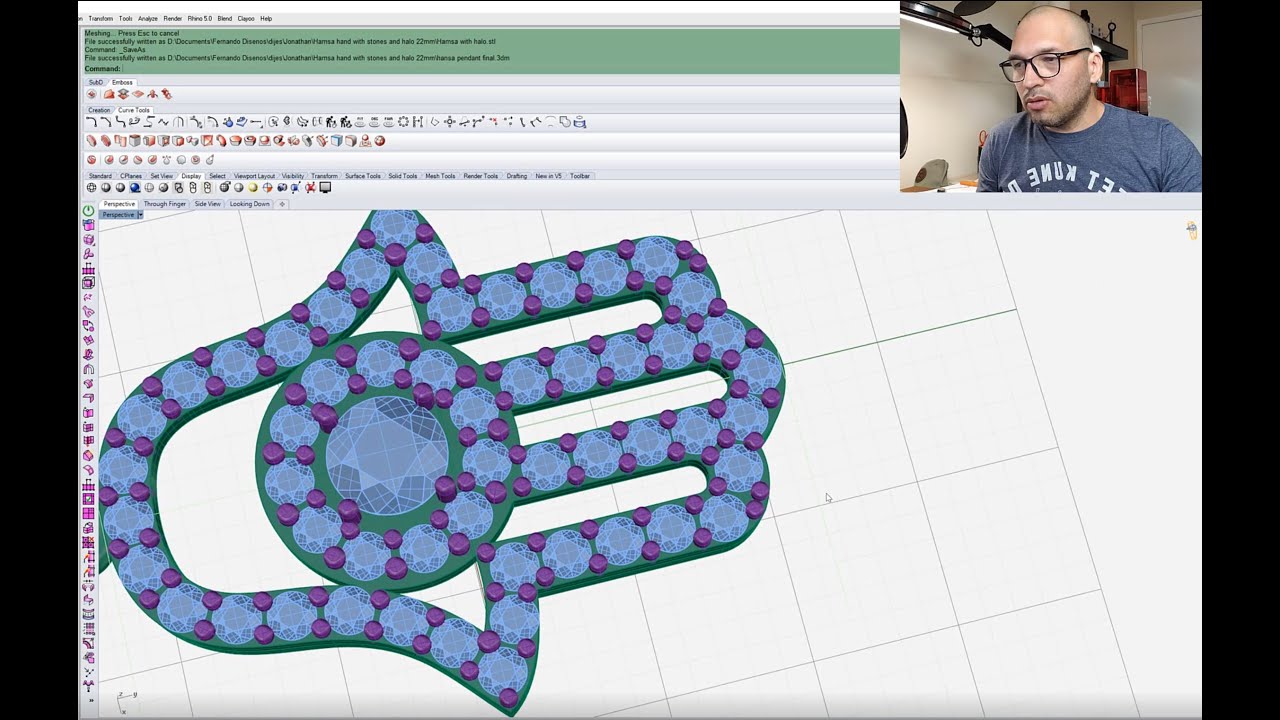This screenshot has width=1280, height=720.
Task: Open the Surface Tools tab
Action: pyautogui.click(x=363, y=176)
